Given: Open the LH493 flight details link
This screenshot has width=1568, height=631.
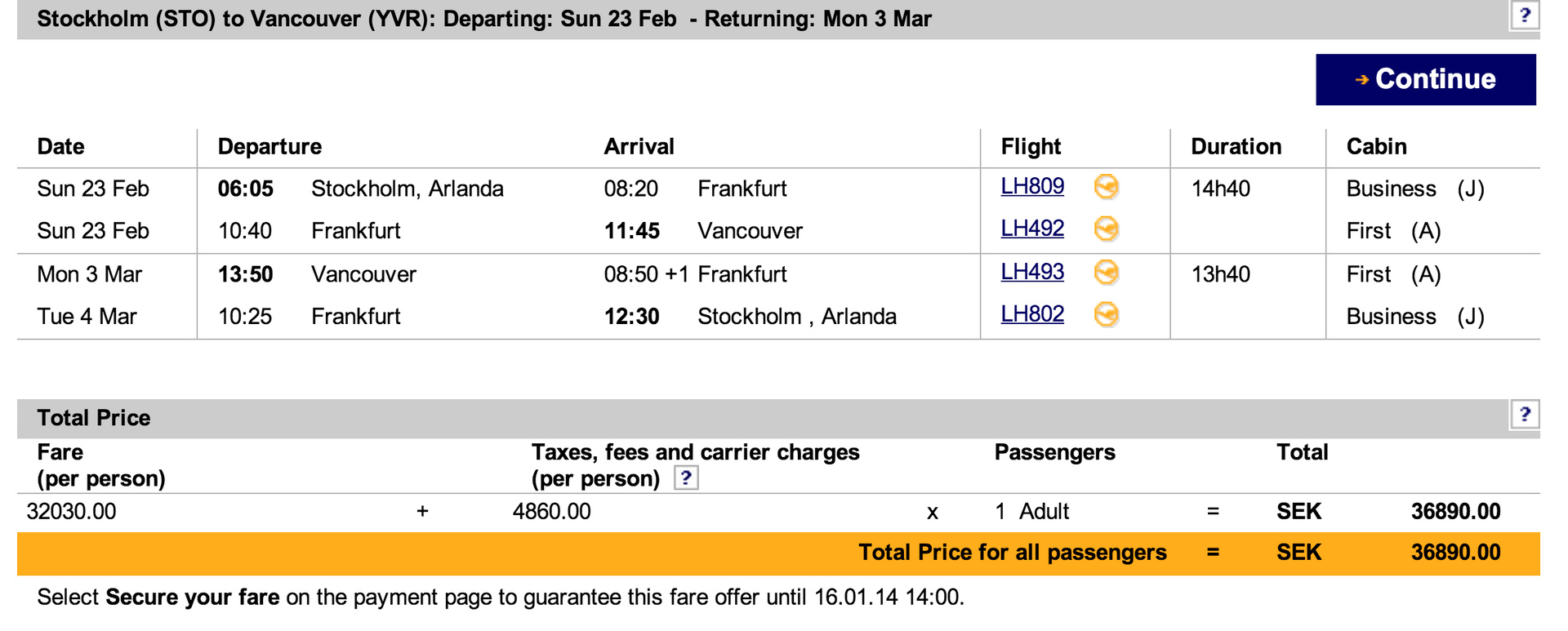Looking at the screenshot, I should [1032, 273].
